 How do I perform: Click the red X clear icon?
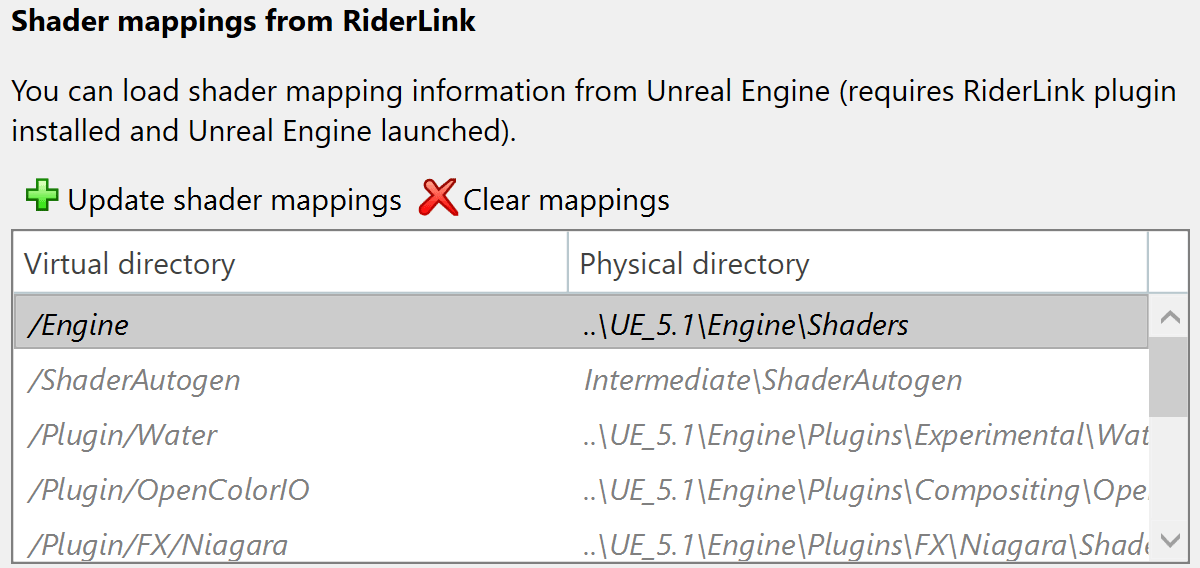click(x=437, y=198)
